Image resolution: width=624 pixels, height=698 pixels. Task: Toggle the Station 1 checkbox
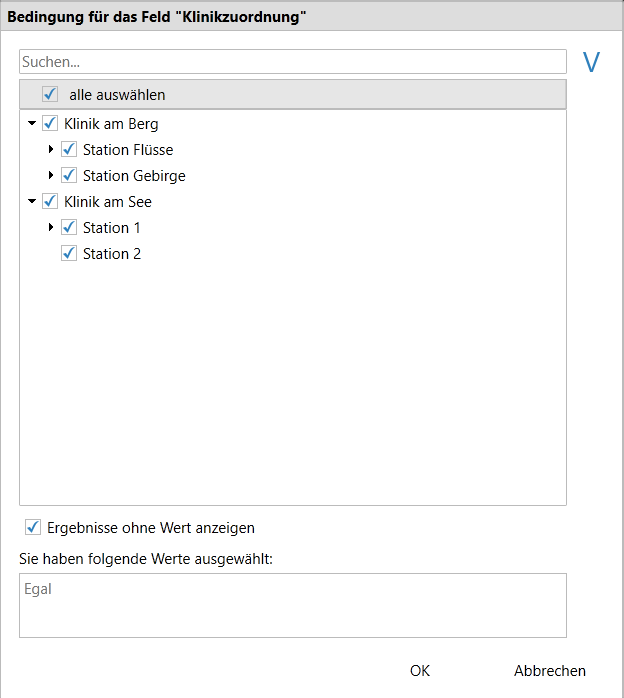coord(69,228)
